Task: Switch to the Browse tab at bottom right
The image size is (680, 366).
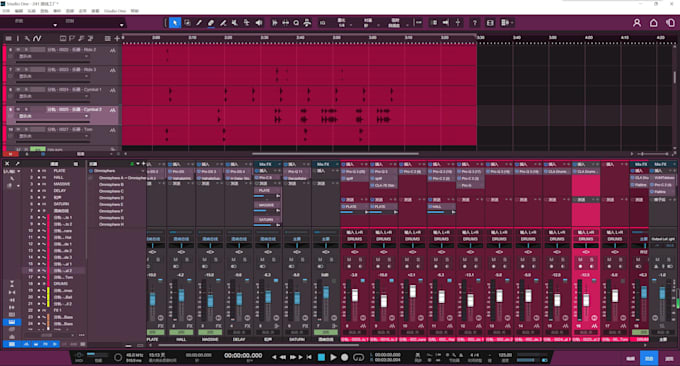Action: click(x=669, y=359)
